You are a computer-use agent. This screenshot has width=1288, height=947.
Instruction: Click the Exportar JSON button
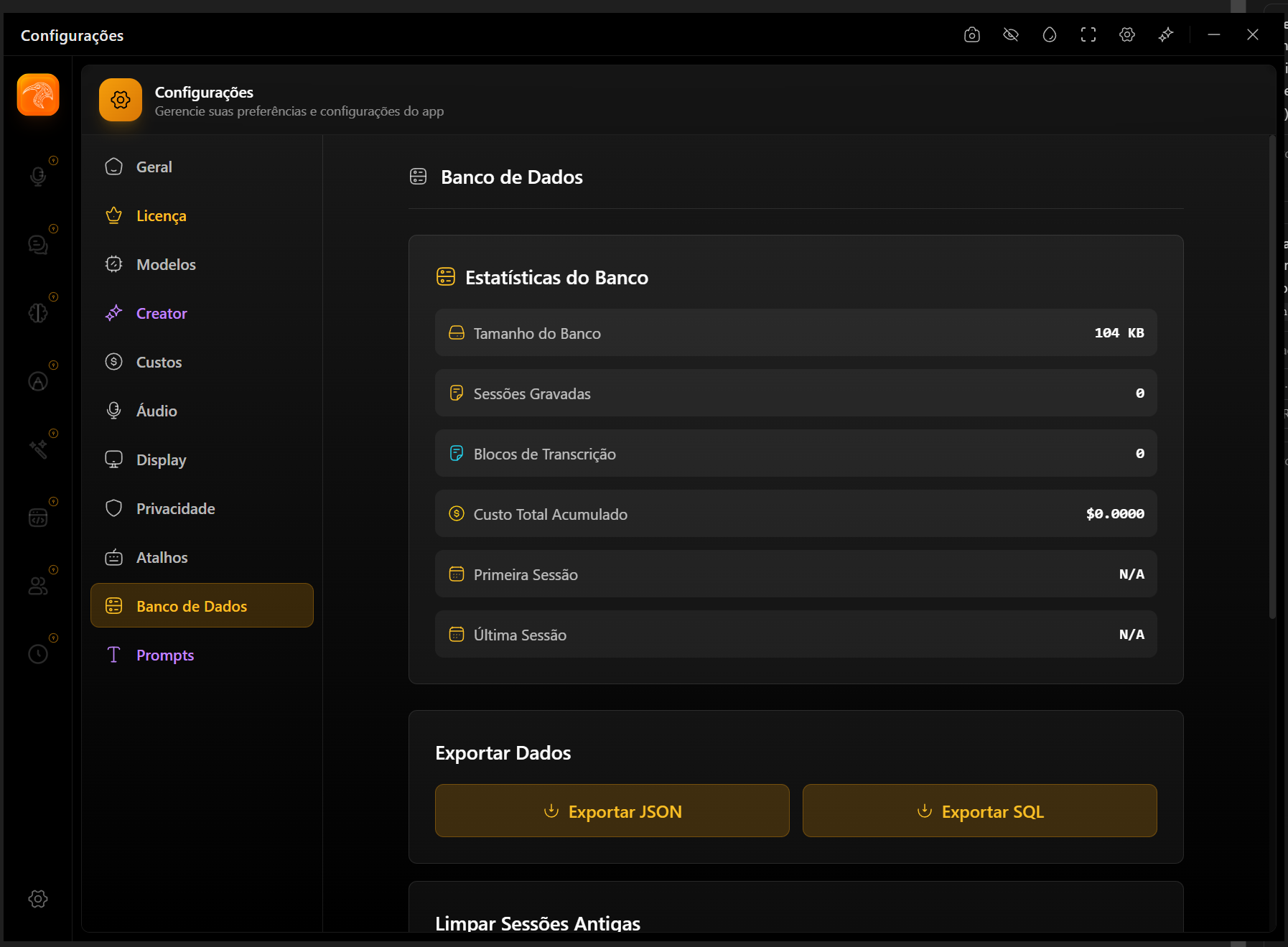612,811
